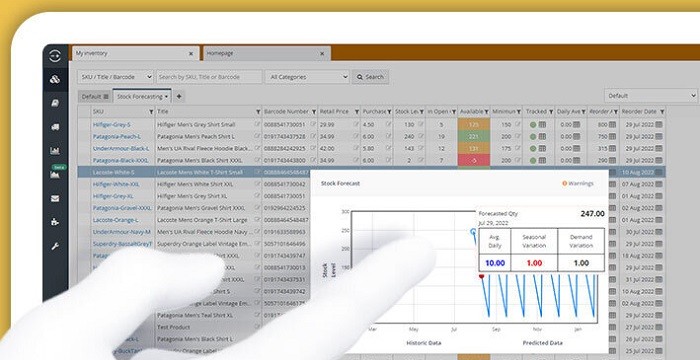This screenshot has height=360, width=700.
Task: Click Avg Daily value 10.00
Action: point(495,263)
